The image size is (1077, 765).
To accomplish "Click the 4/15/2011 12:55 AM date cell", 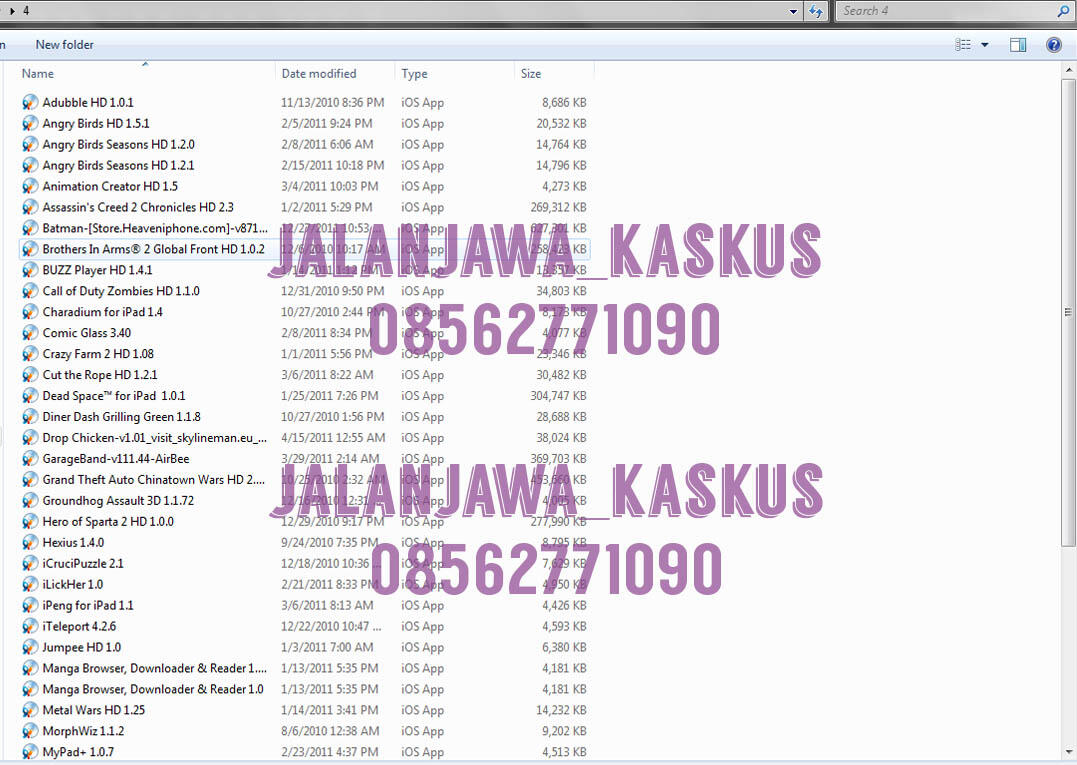I will [x=332, y=437].
